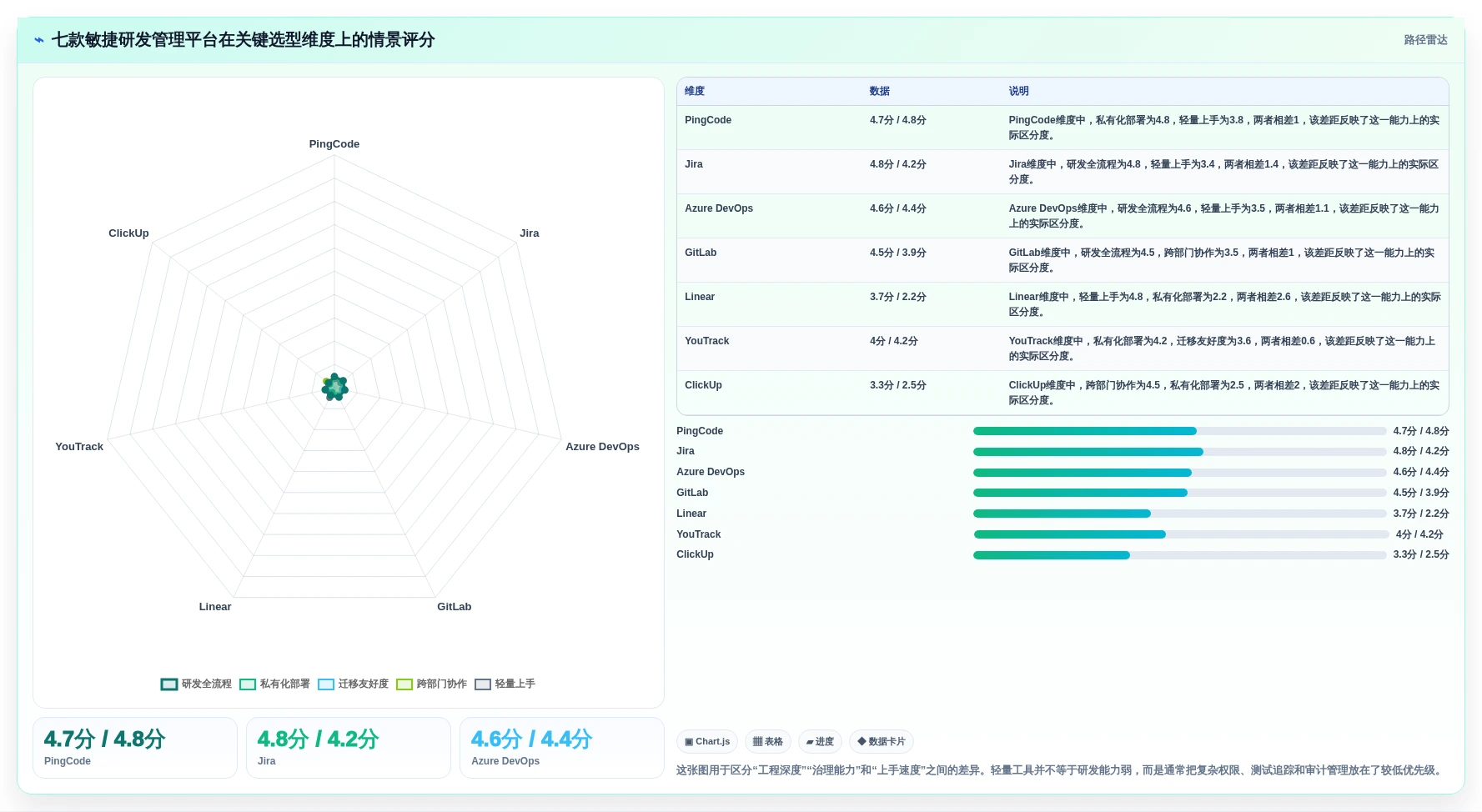Viewport: 1482px width, 812px height.
Task: Click the YouTrack axis label on radar
Action: point(79,447)
